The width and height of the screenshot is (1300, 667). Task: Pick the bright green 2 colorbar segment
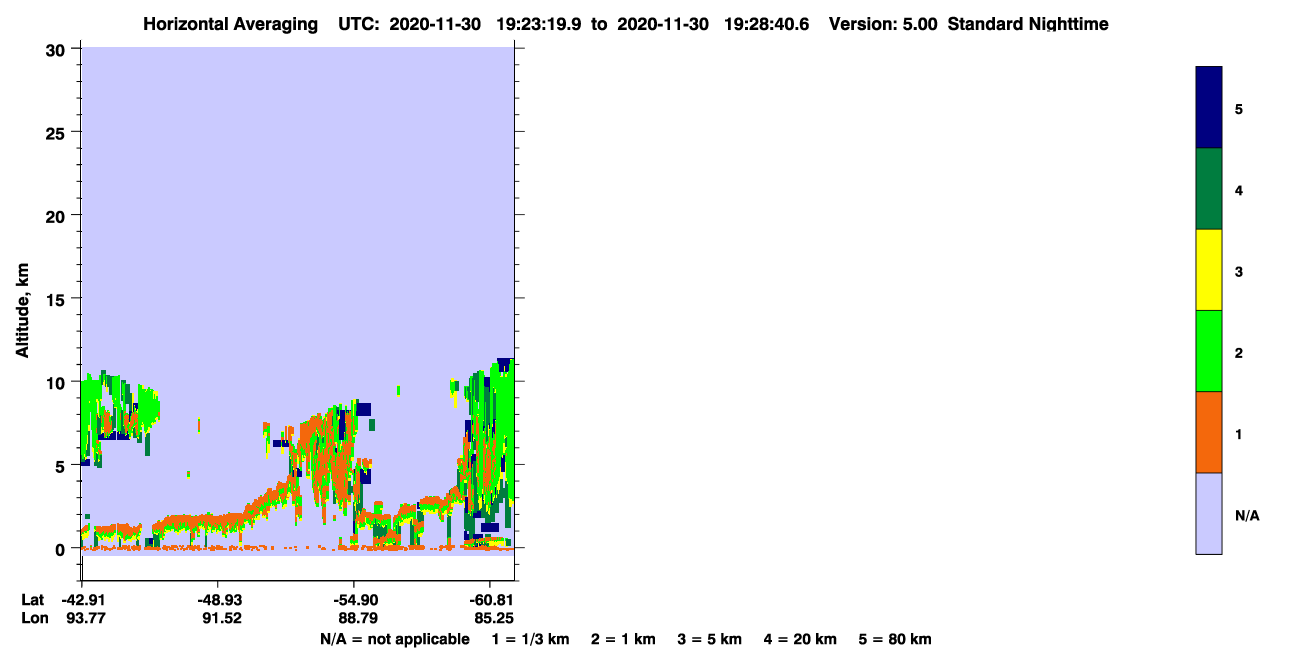point(1209,351)
